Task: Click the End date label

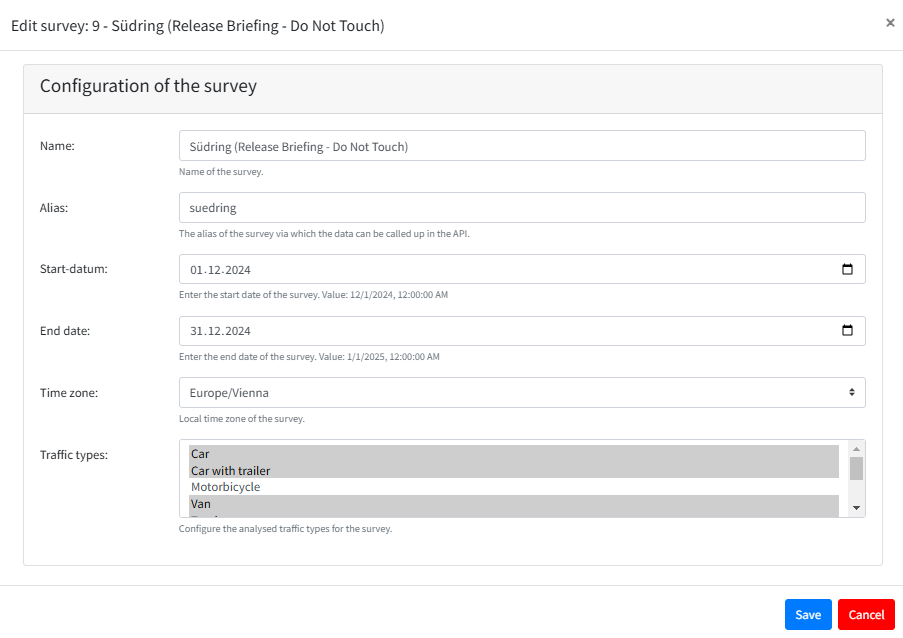Action: click(65, 331)
